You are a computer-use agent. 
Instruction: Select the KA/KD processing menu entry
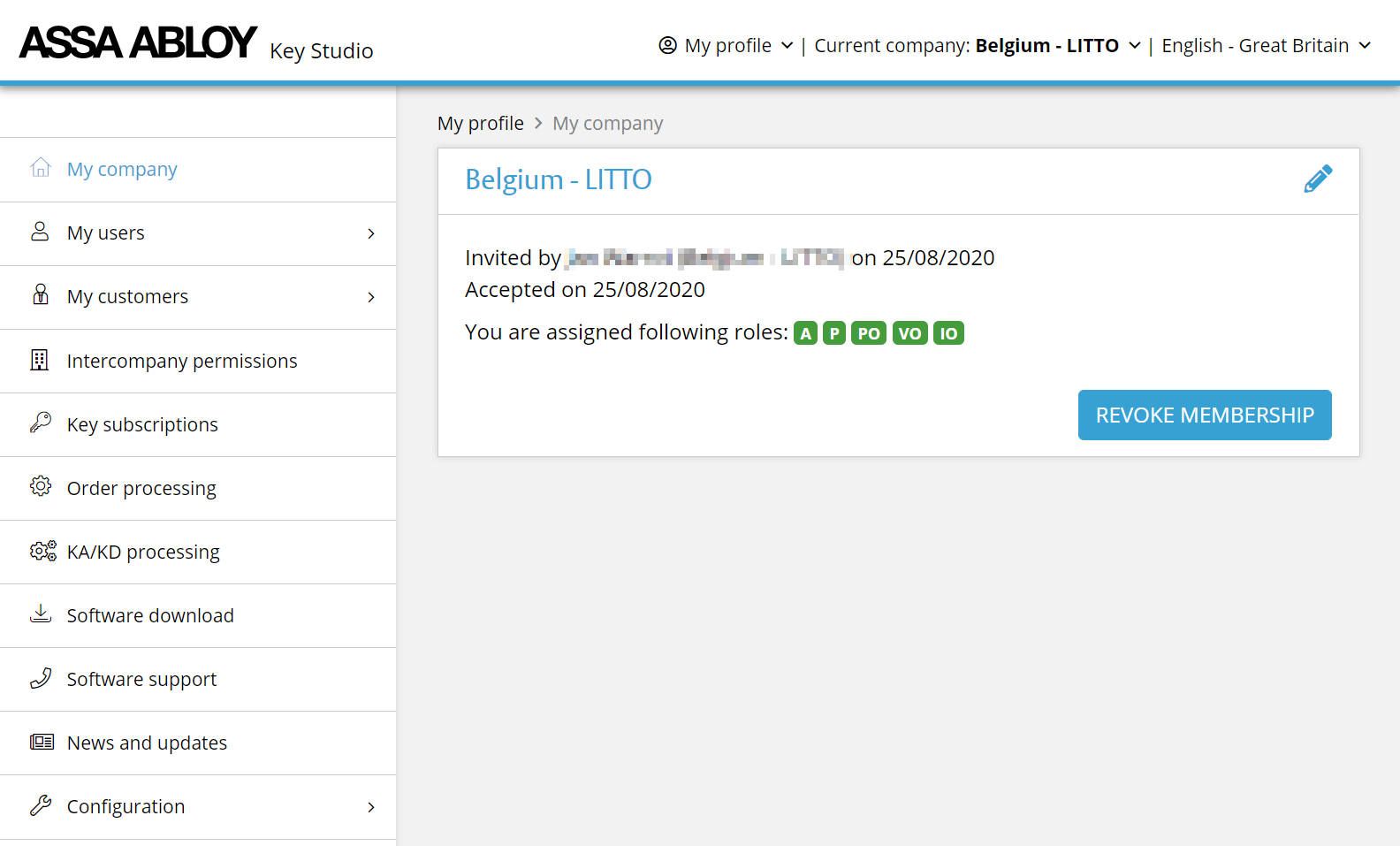coord(143,553)
